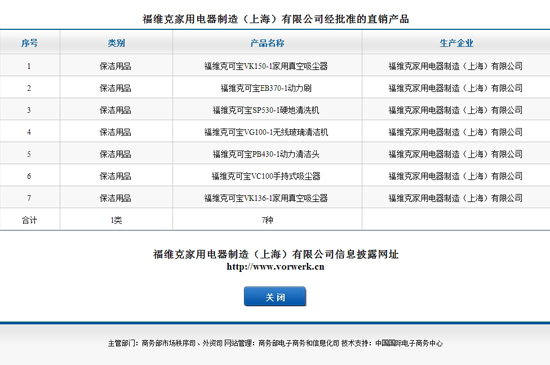Click serial number 4 cell
The image size is (550, 365).
[29, 132]
